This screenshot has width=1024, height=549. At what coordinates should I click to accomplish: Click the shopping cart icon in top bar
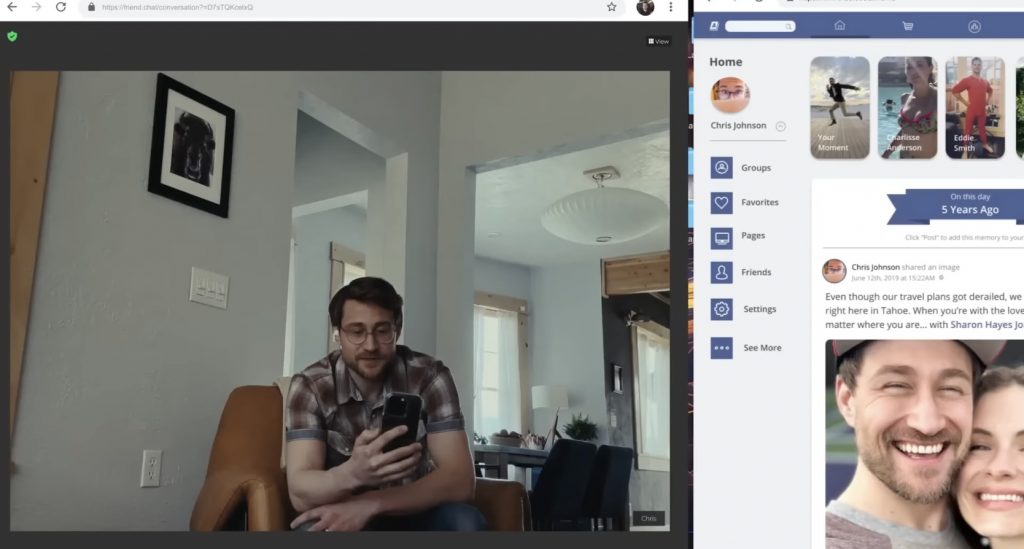[907, 26]
